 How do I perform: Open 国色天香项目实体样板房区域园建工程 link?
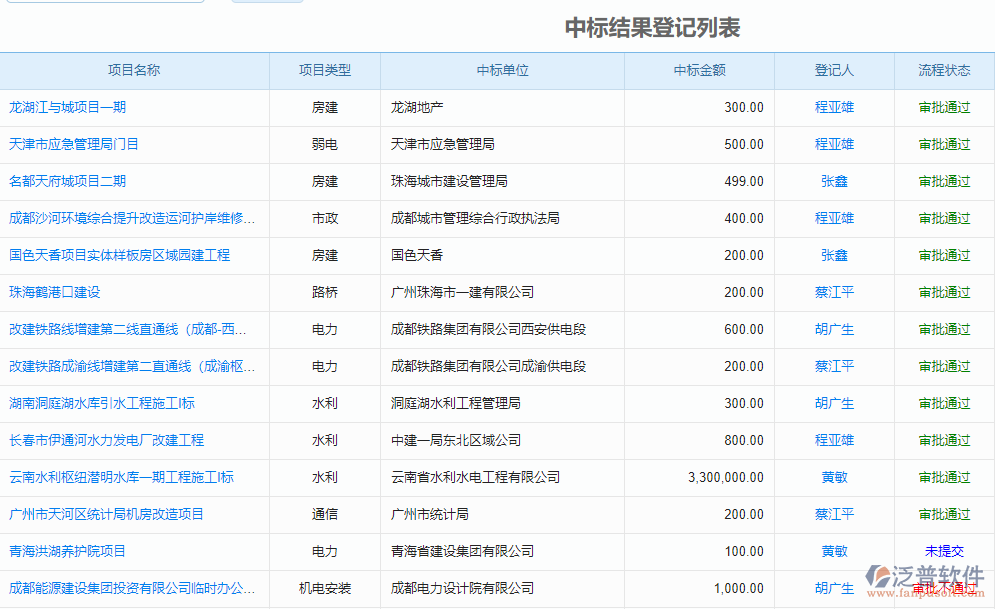(119, 255)
